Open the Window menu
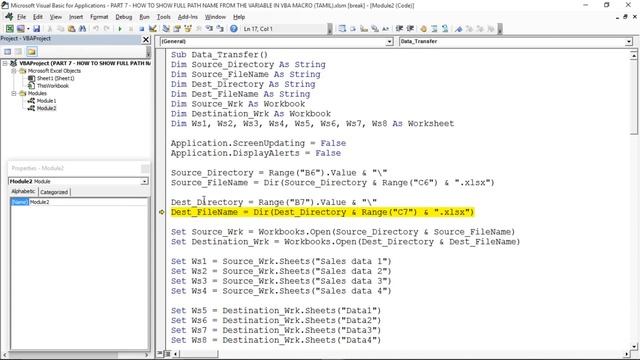Image resolution: width=640 pixels, height=360 pixels. coord(215,17)
